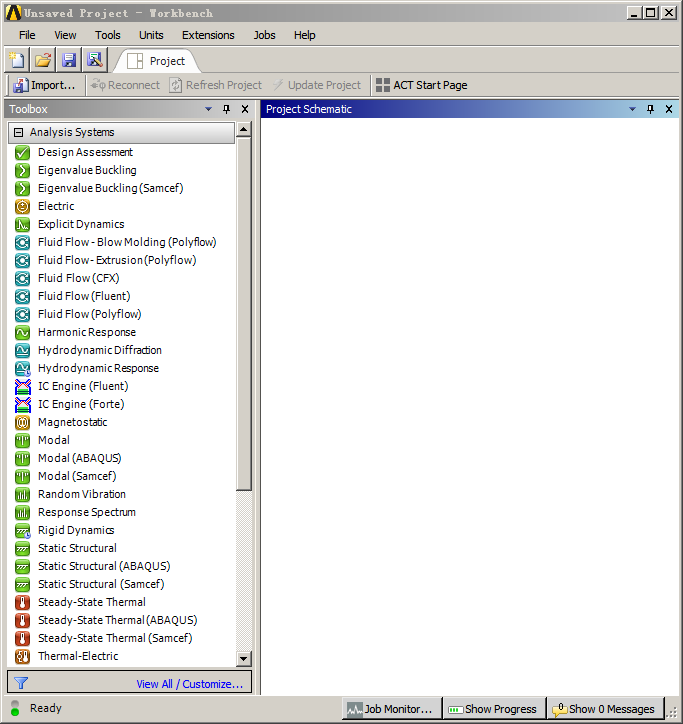Select Fluid Flow - Extrusion (Polyflow) entry
This screenshot has height=724, width=683.
tap(117, 260)
